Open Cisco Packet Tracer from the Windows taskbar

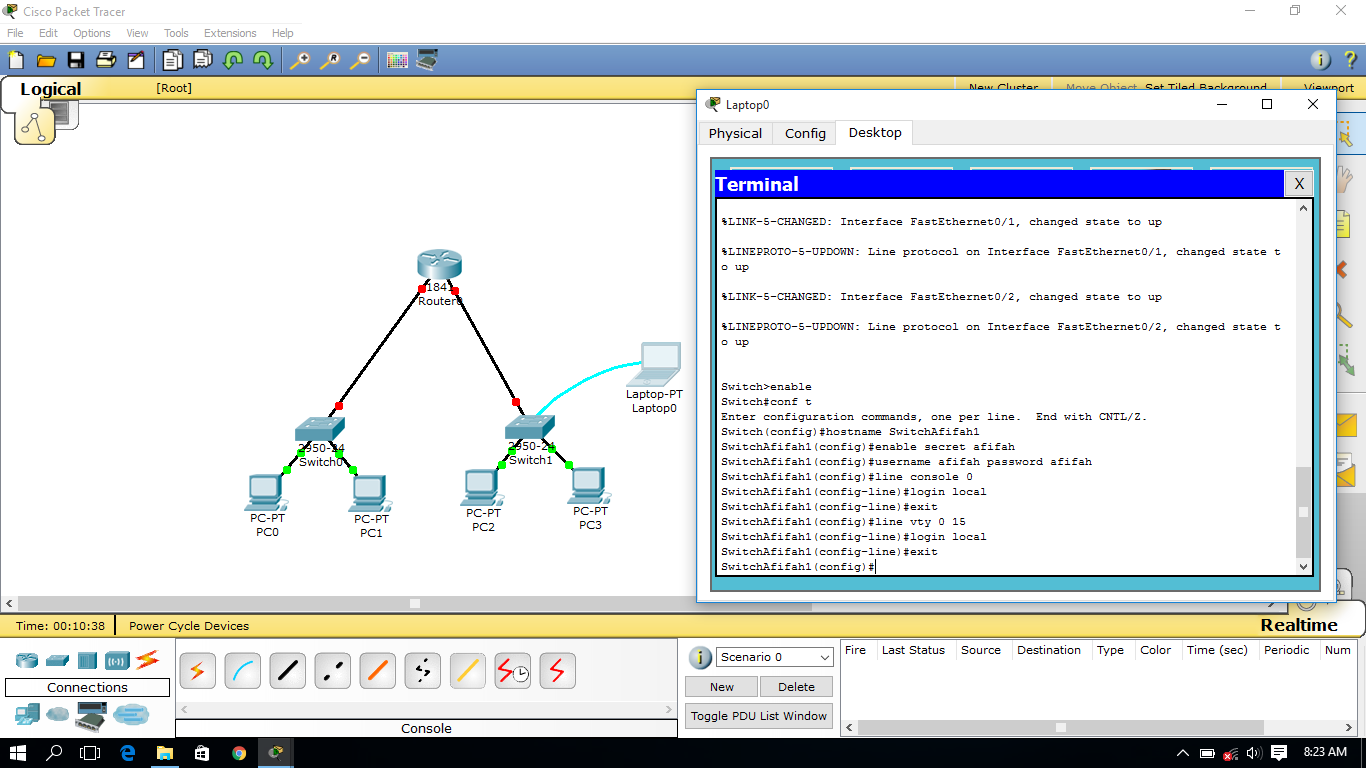point(275,755)
